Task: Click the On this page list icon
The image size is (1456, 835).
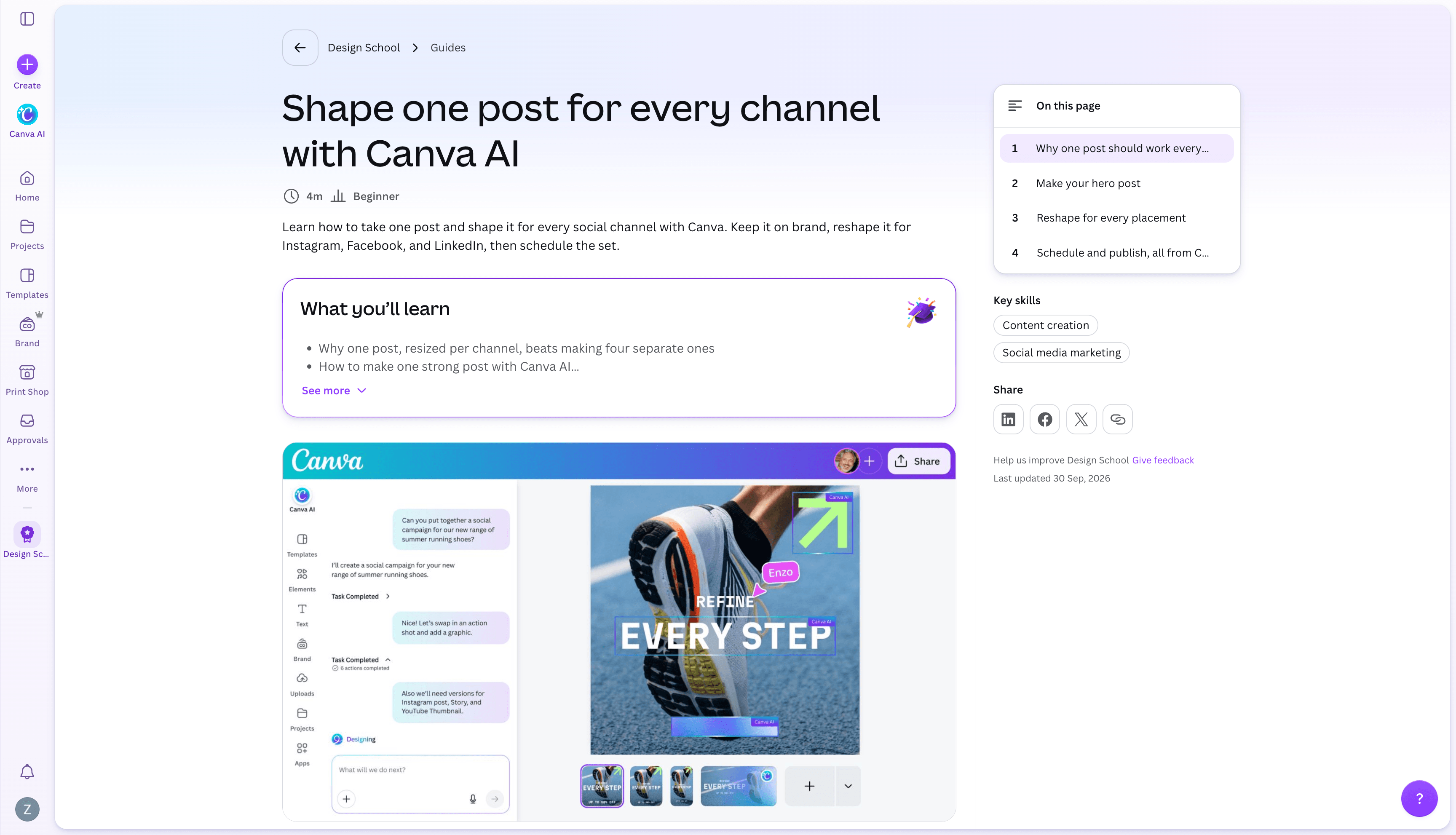Action: [1014, 105]
